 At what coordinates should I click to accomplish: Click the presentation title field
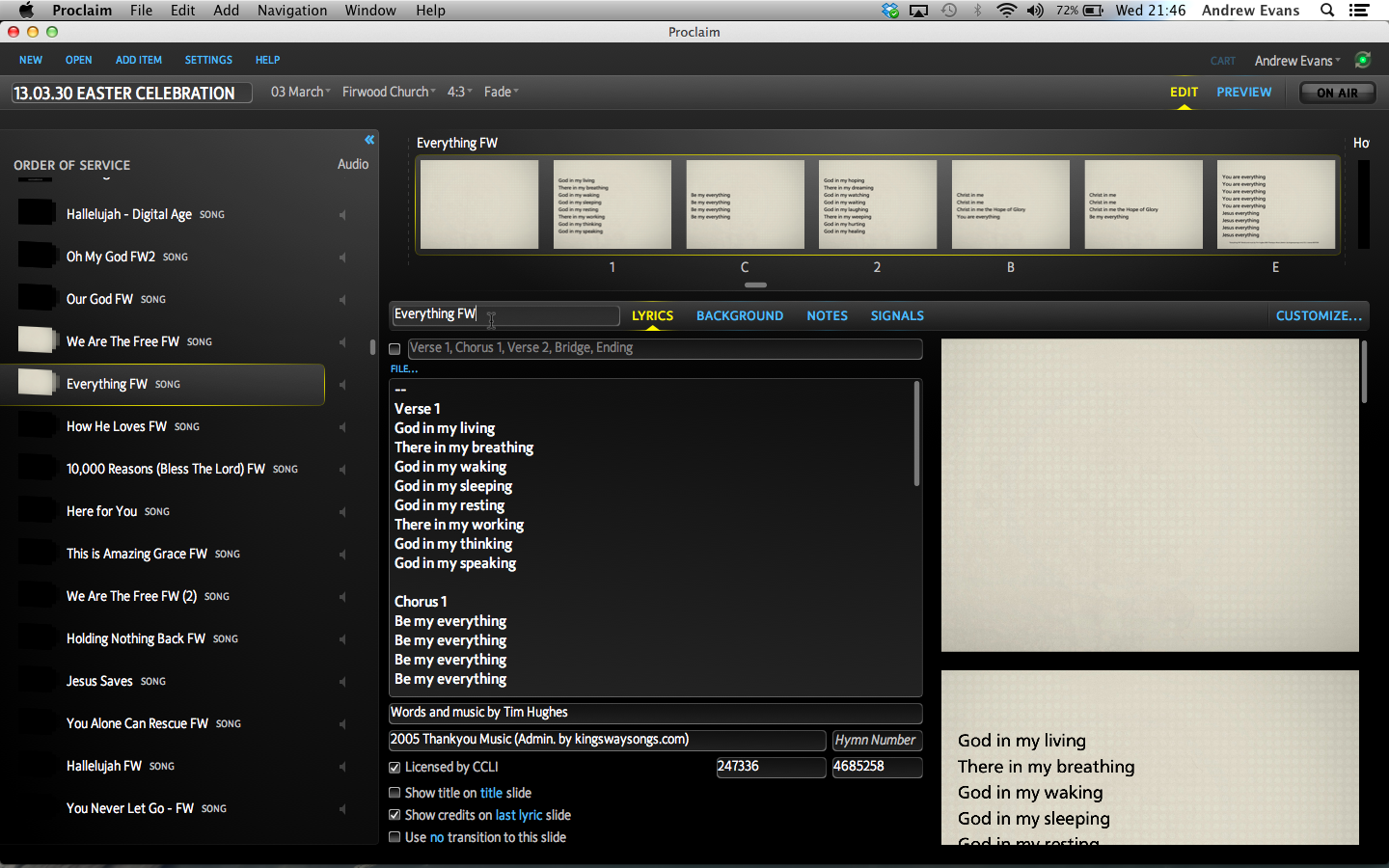132,93
